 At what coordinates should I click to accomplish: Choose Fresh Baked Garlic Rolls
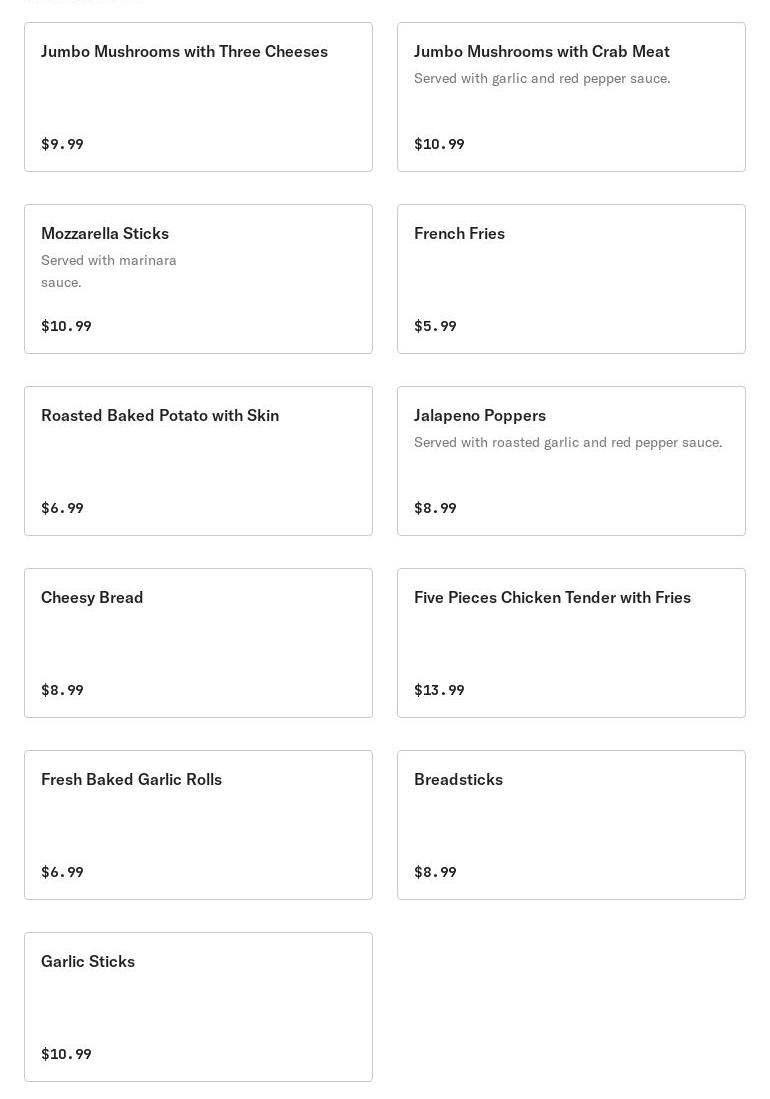tap(198, 825)
